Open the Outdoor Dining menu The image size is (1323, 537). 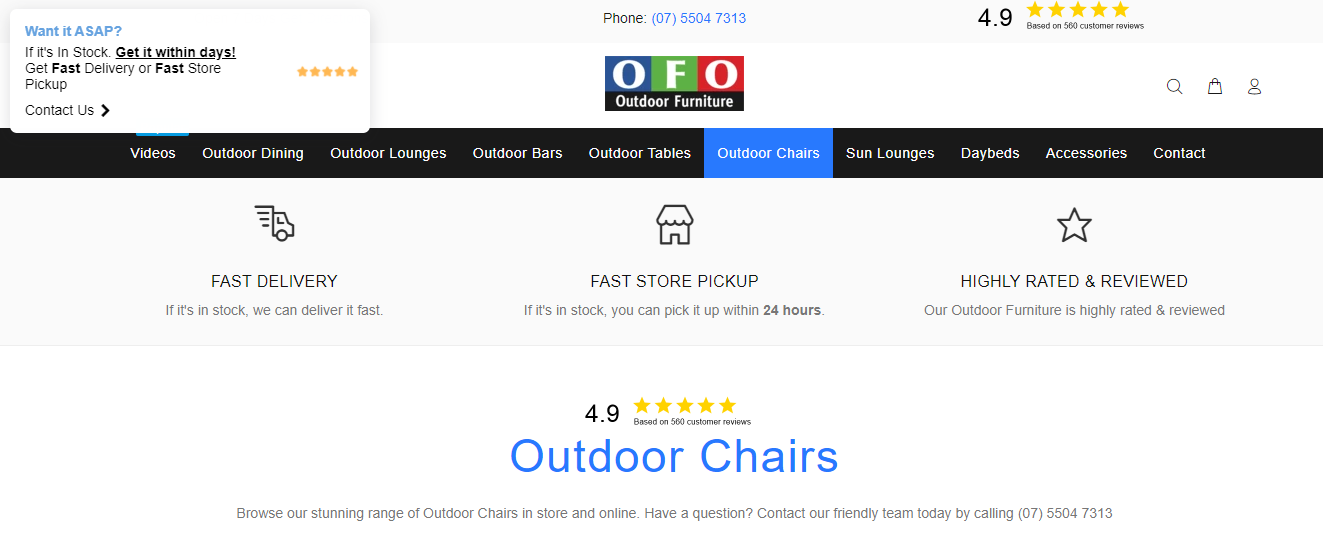[253, 153]
